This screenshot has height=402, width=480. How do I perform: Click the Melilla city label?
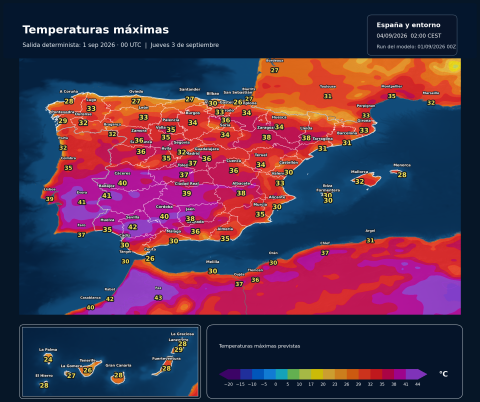213,262
